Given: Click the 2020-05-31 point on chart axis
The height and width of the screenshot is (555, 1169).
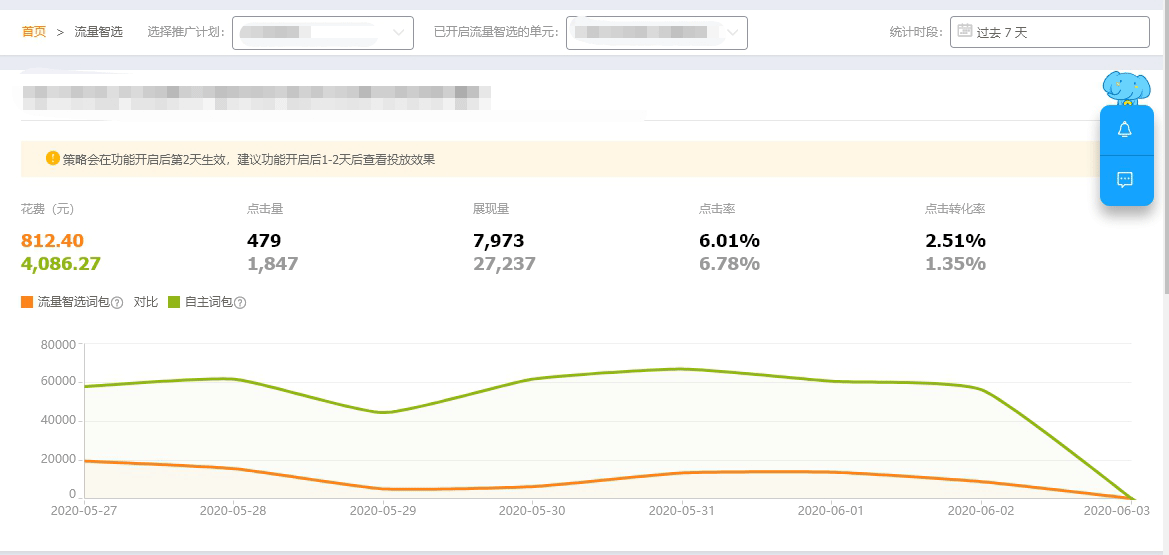Looking at the screenshot, I should [x=681, y=510].
